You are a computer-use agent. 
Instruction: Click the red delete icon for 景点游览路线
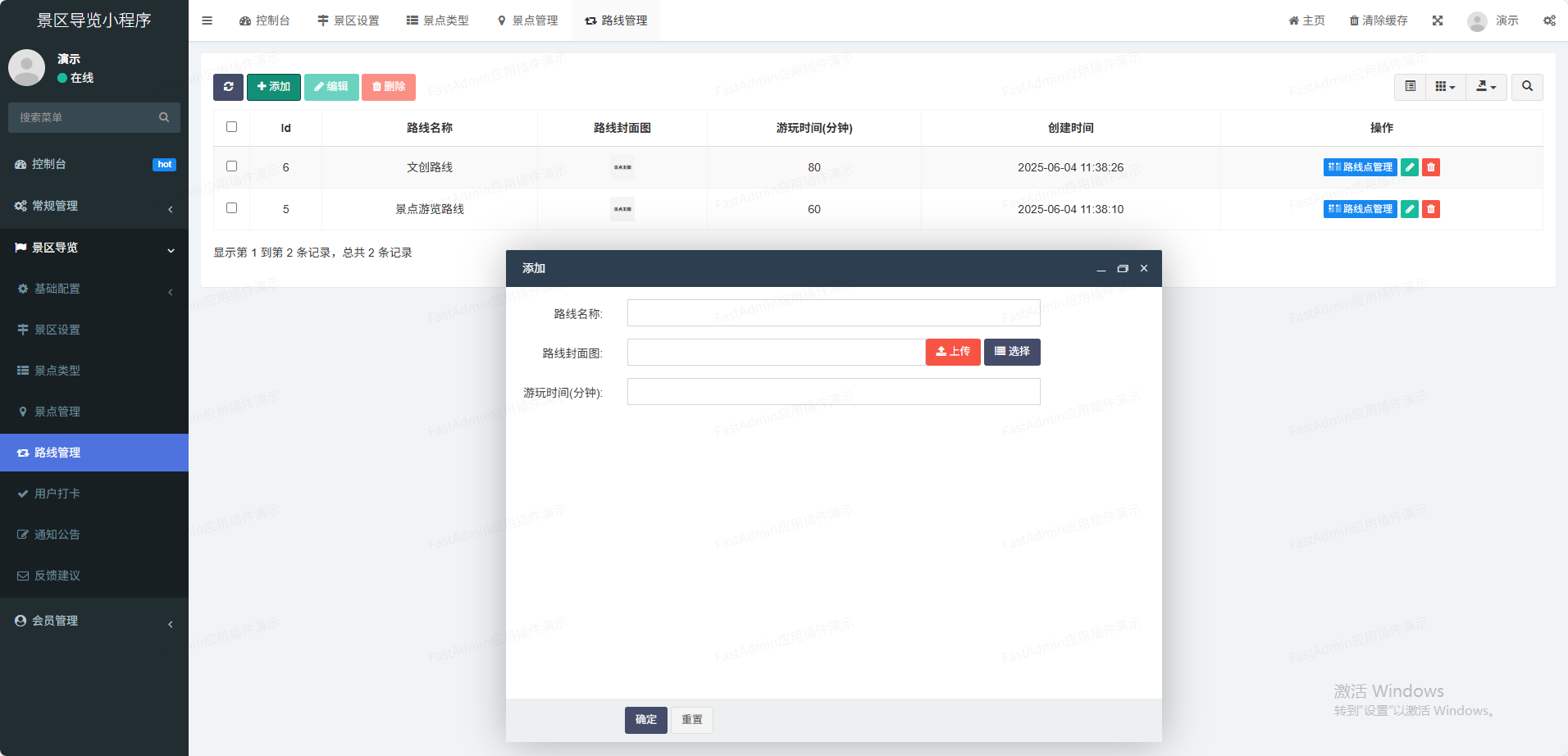point(1431,209)
